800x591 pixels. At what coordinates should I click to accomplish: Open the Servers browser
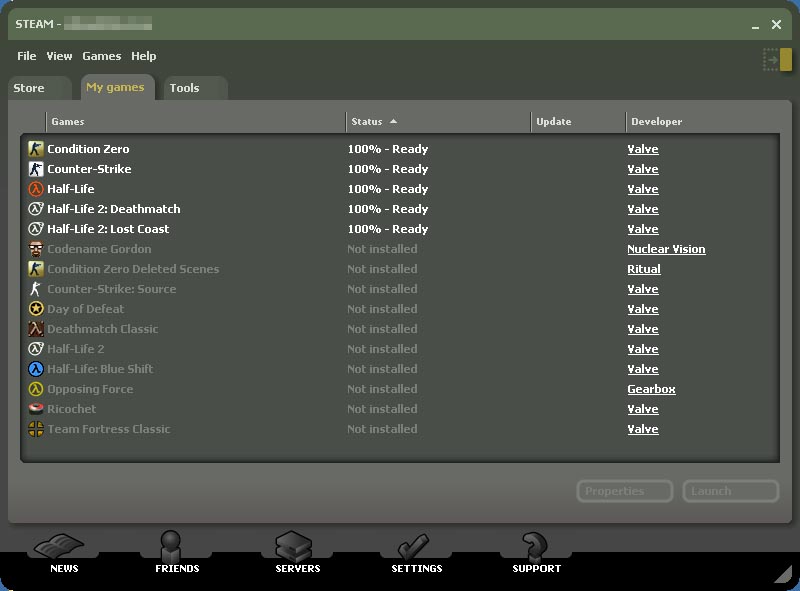coord(297,554)
